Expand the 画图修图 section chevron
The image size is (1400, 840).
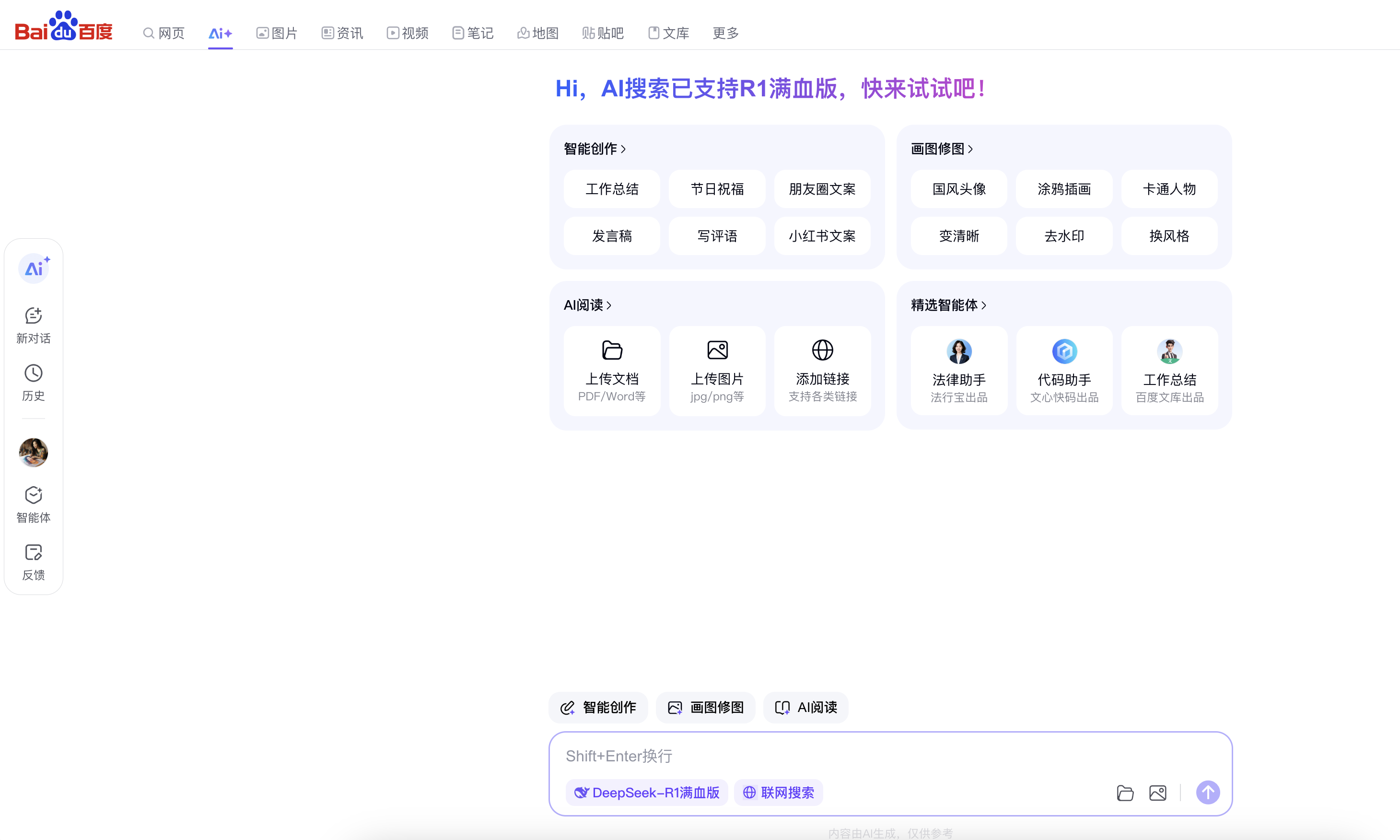(x=970, y=149)
